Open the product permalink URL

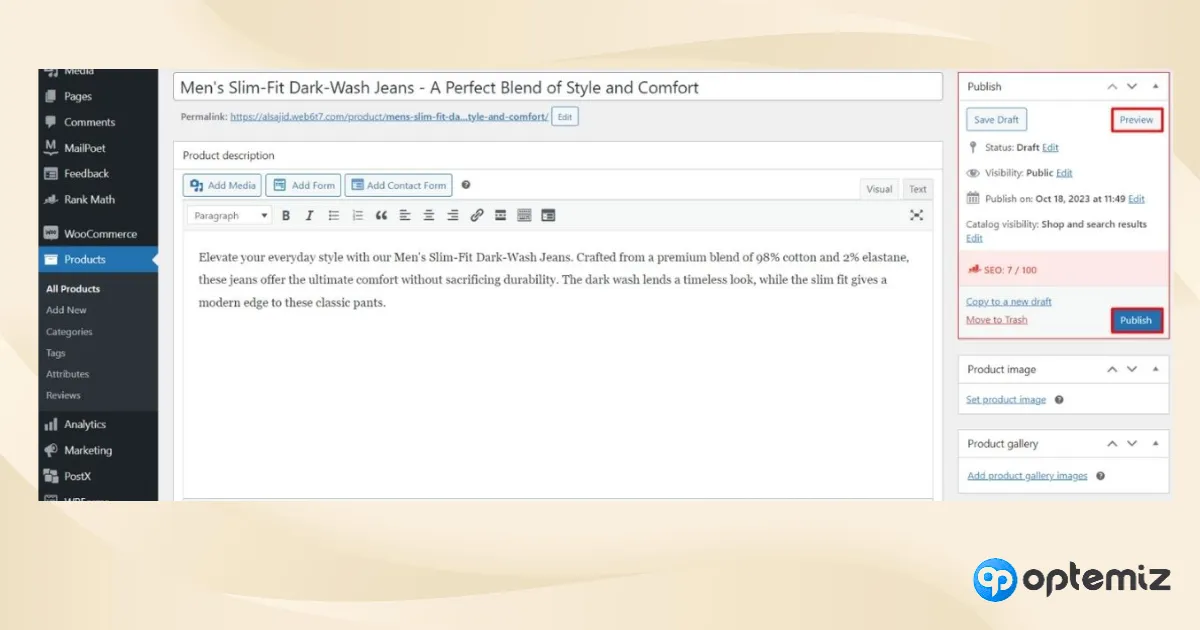pos(389,117)
